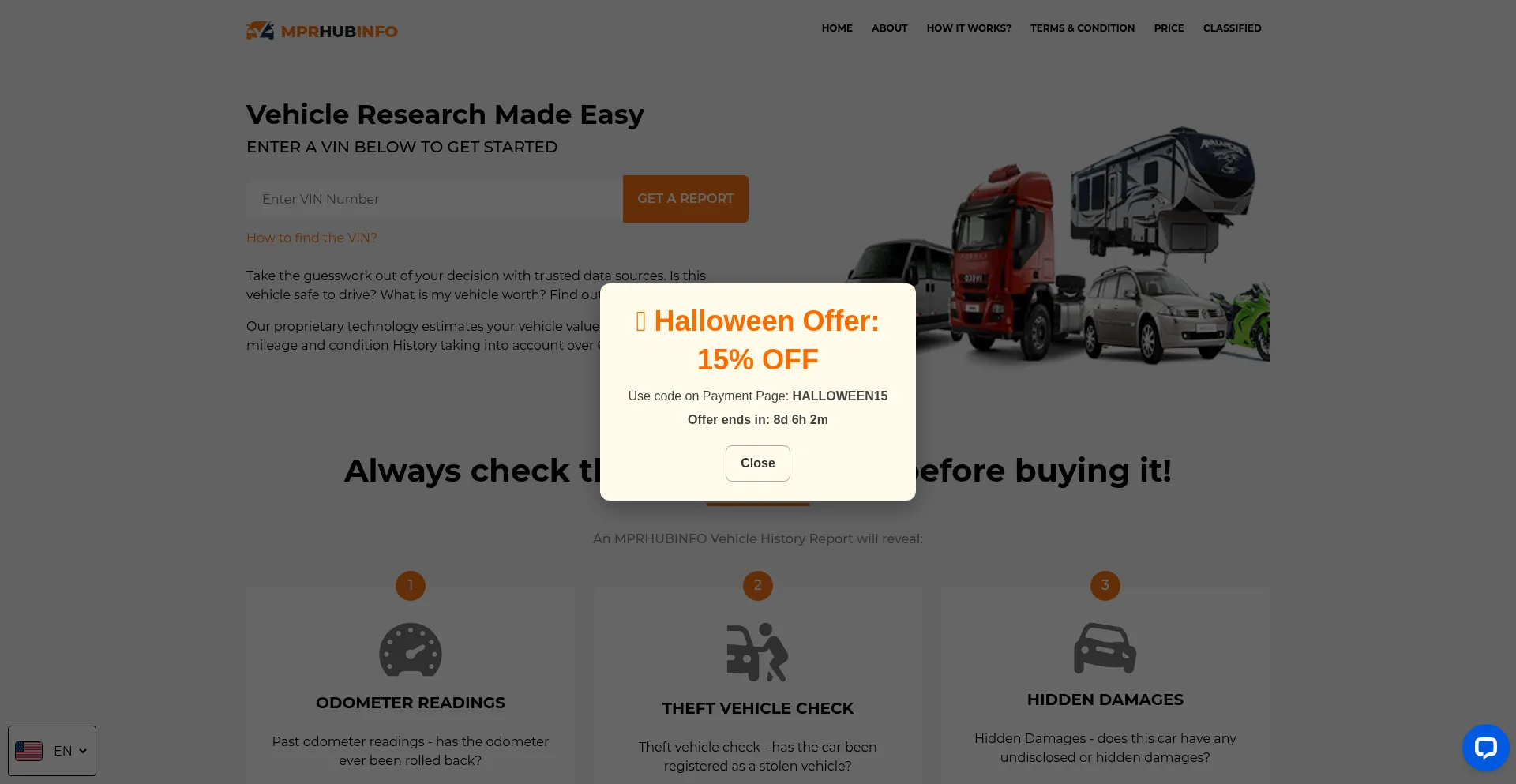Click the Get A Report button

pos(685,199)
